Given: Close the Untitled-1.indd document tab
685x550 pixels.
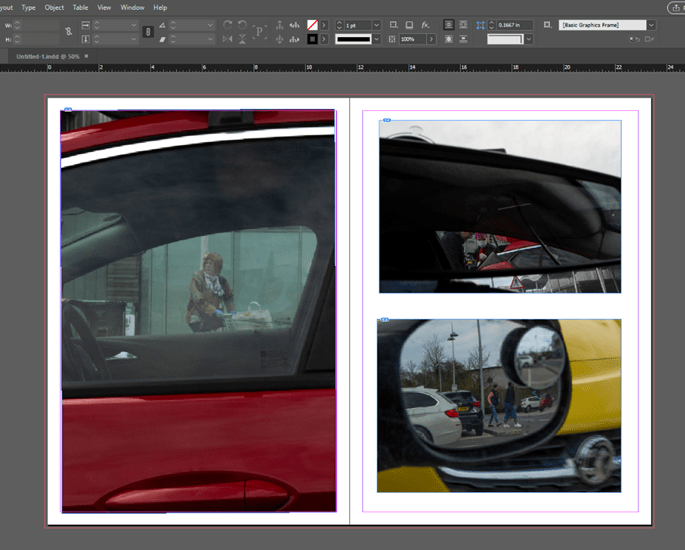Looking at the screenshot, I should (86, 56).
